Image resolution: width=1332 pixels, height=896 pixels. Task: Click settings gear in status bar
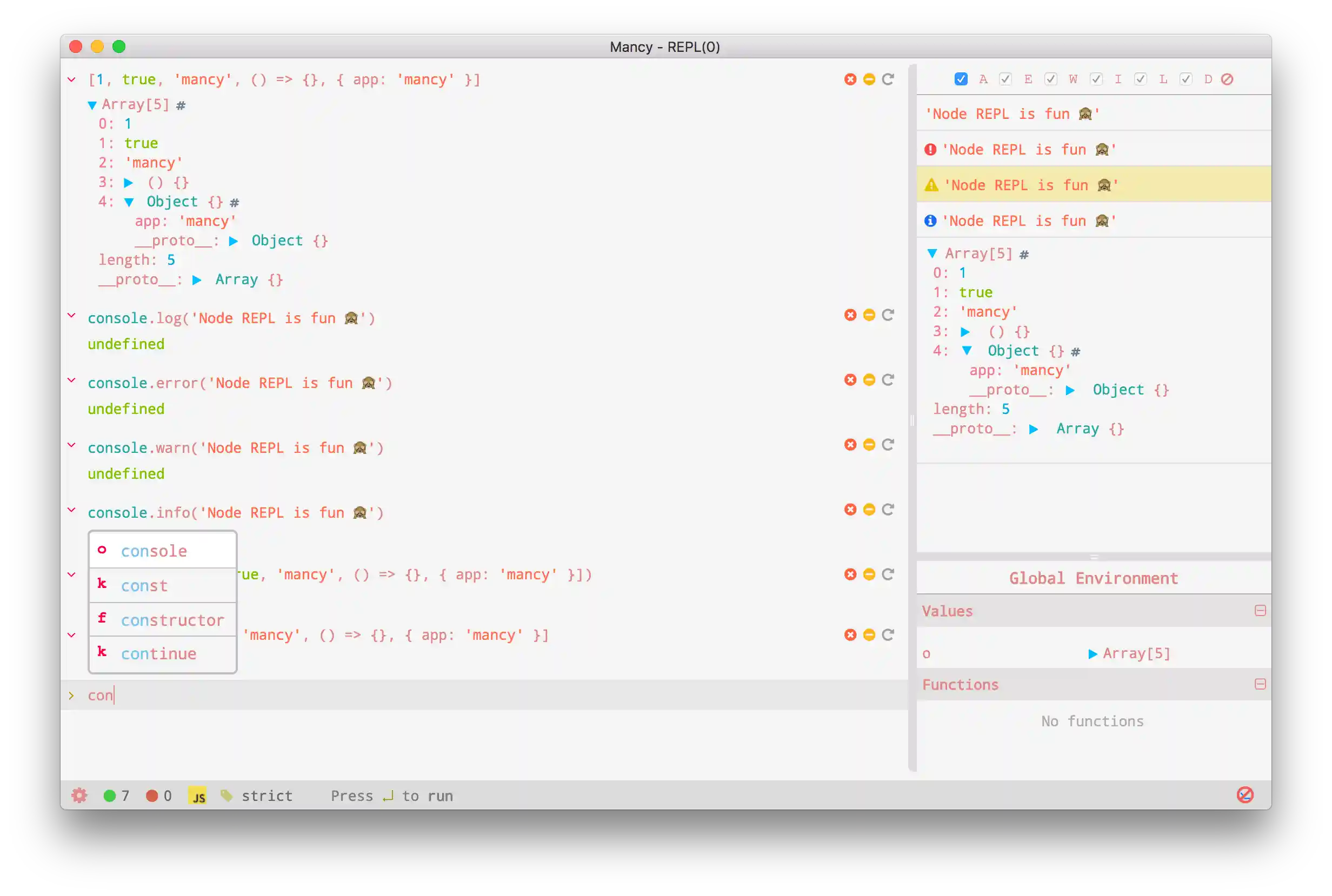pyautogui.click(x=79, y=795)
